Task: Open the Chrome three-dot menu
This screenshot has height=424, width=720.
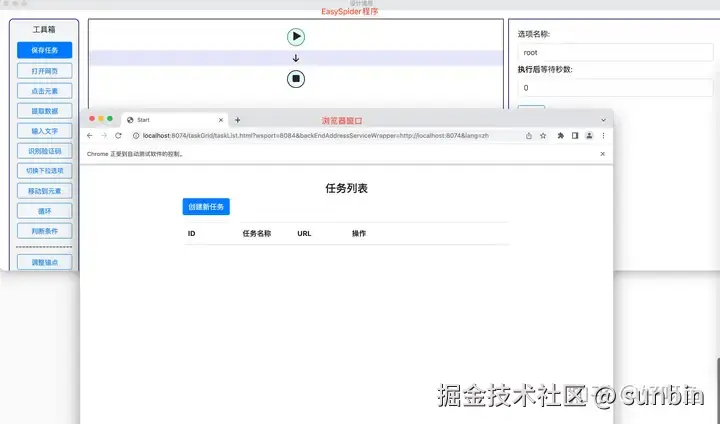Action: coord(603,136)
